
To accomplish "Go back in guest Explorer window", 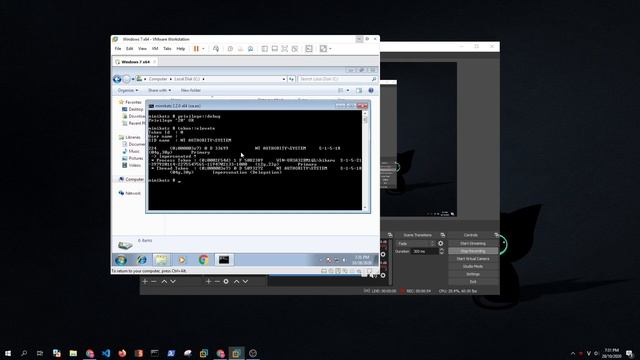I will tap(117, 79).
